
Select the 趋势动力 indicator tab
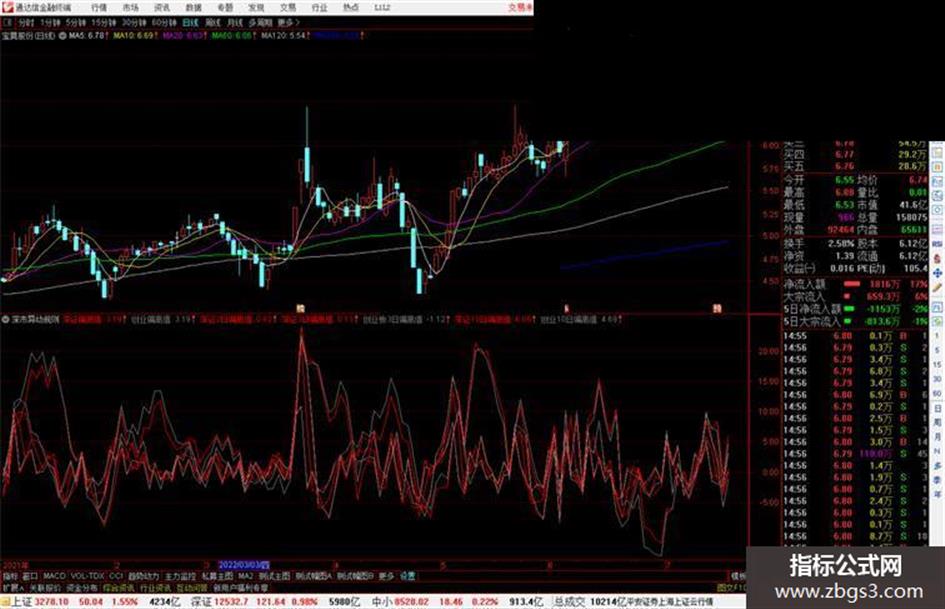tap(143, 576)
